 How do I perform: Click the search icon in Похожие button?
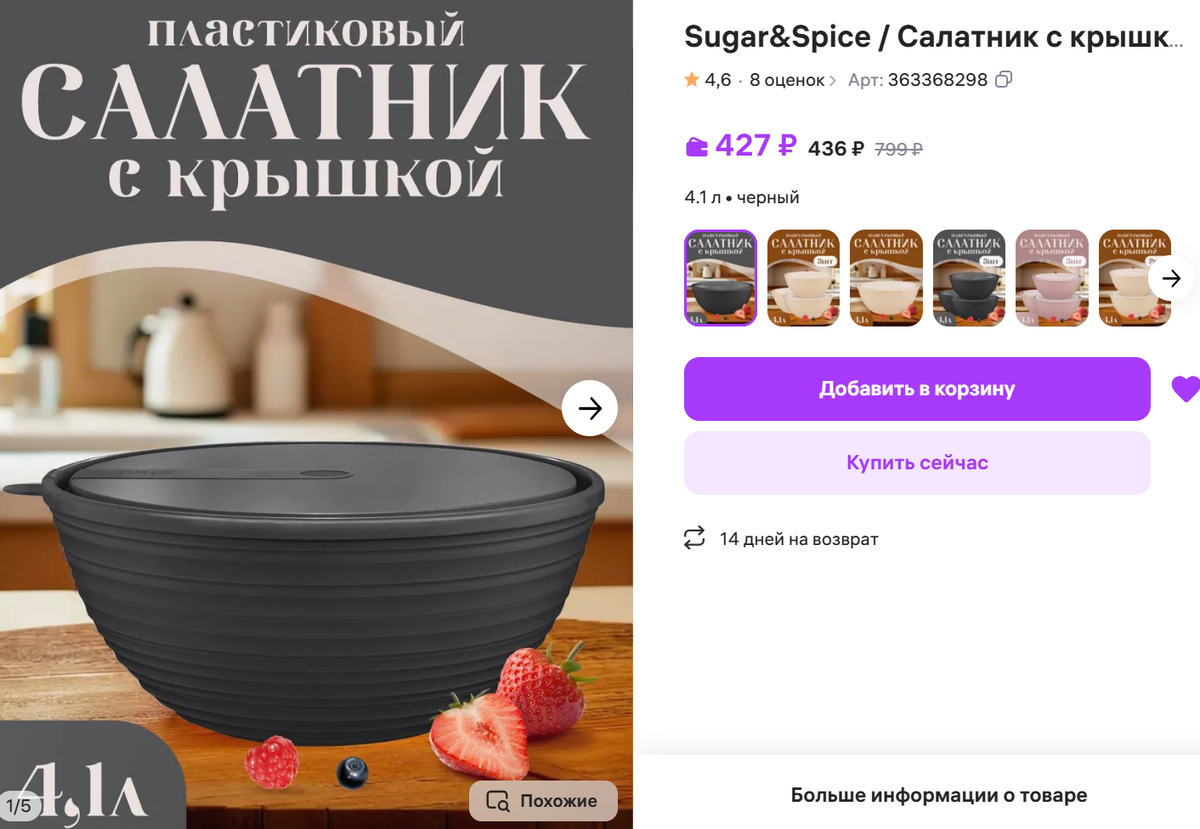(498, 801)
